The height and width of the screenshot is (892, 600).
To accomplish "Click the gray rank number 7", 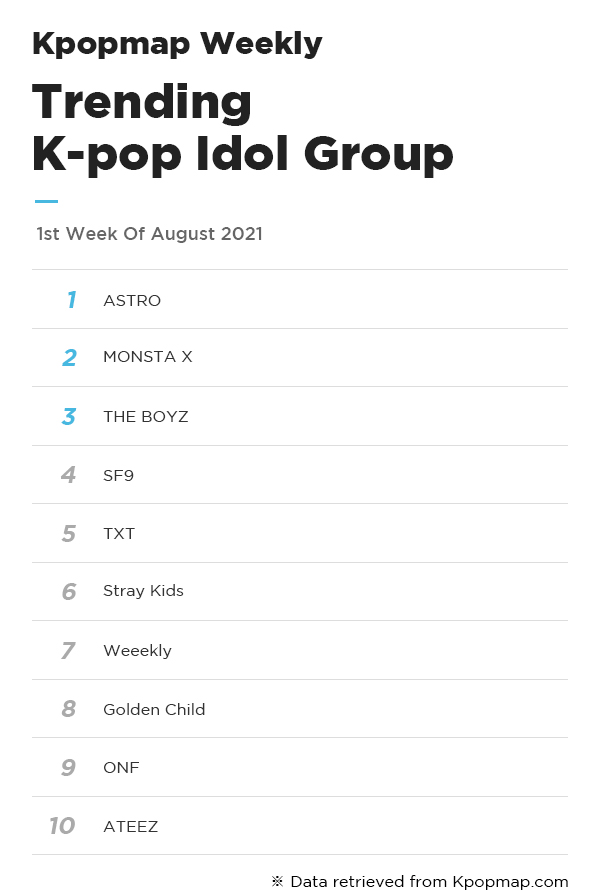I will pyautogui.click(x=68, y=650).
